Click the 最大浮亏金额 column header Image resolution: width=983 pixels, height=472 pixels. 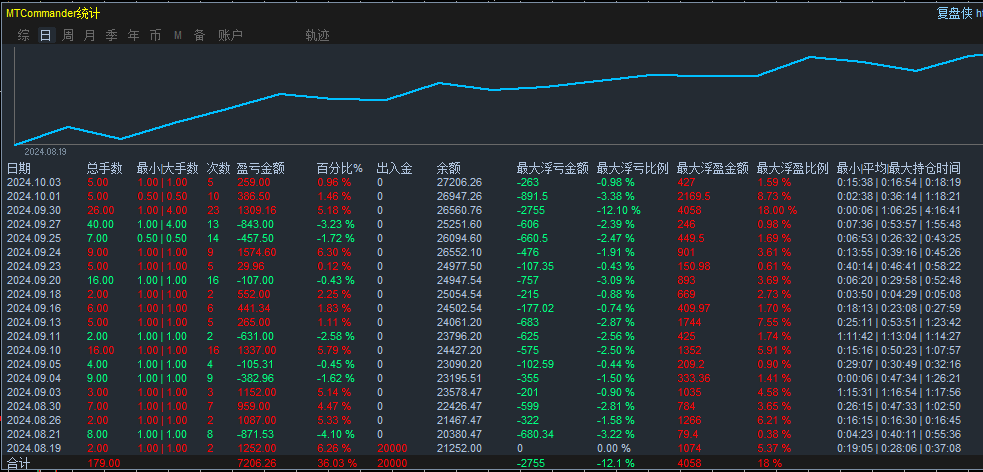pos(552,168)
